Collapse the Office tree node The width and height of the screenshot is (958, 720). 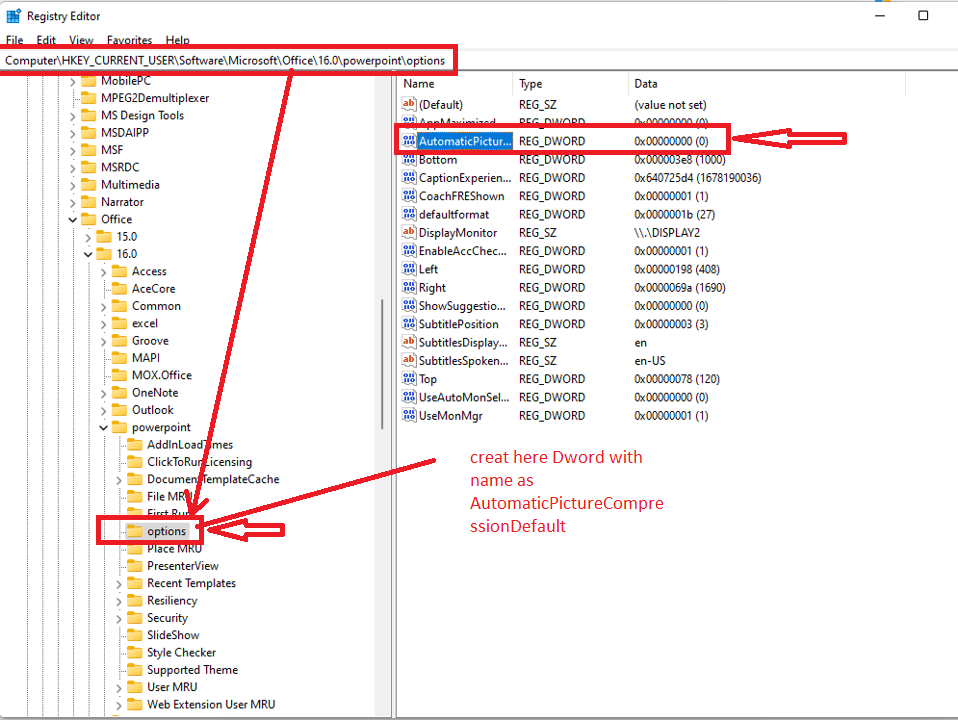[x=73, y=219]
